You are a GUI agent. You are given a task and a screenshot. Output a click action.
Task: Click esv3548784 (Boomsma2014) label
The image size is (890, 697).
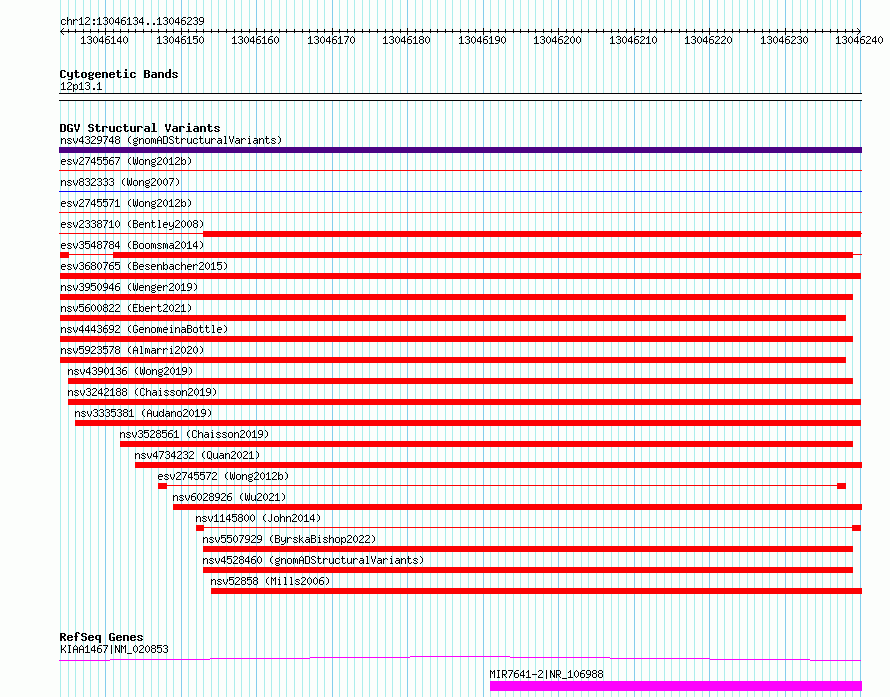(132, 245)
